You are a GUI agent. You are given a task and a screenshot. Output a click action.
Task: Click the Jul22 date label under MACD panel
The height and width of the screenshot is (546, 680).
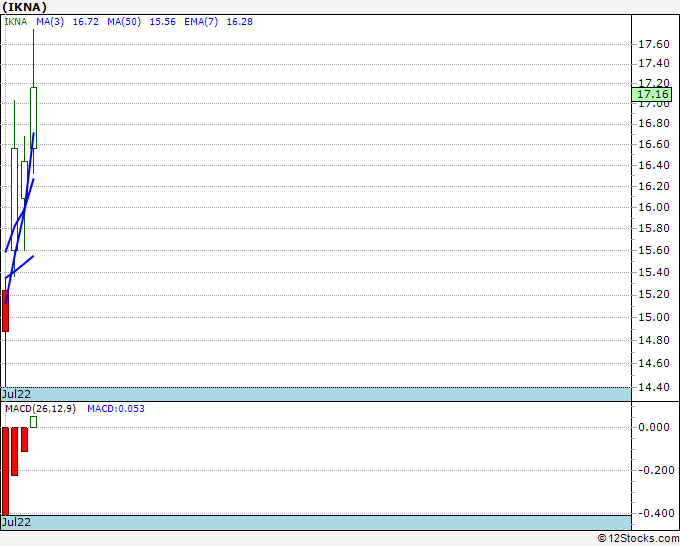16,522
